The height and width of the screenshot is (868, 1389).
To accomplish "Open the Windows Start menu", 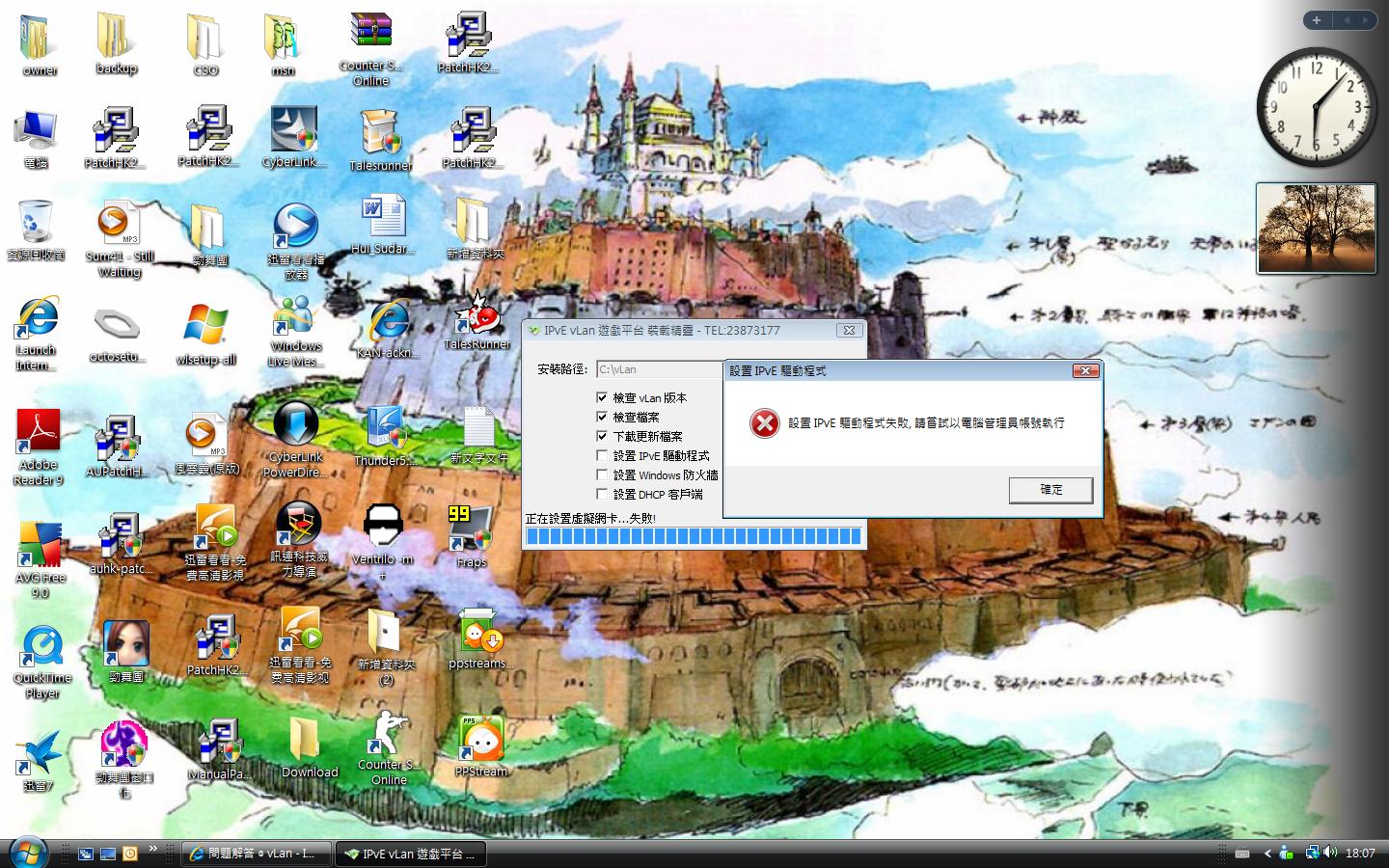I will (27, 854).
